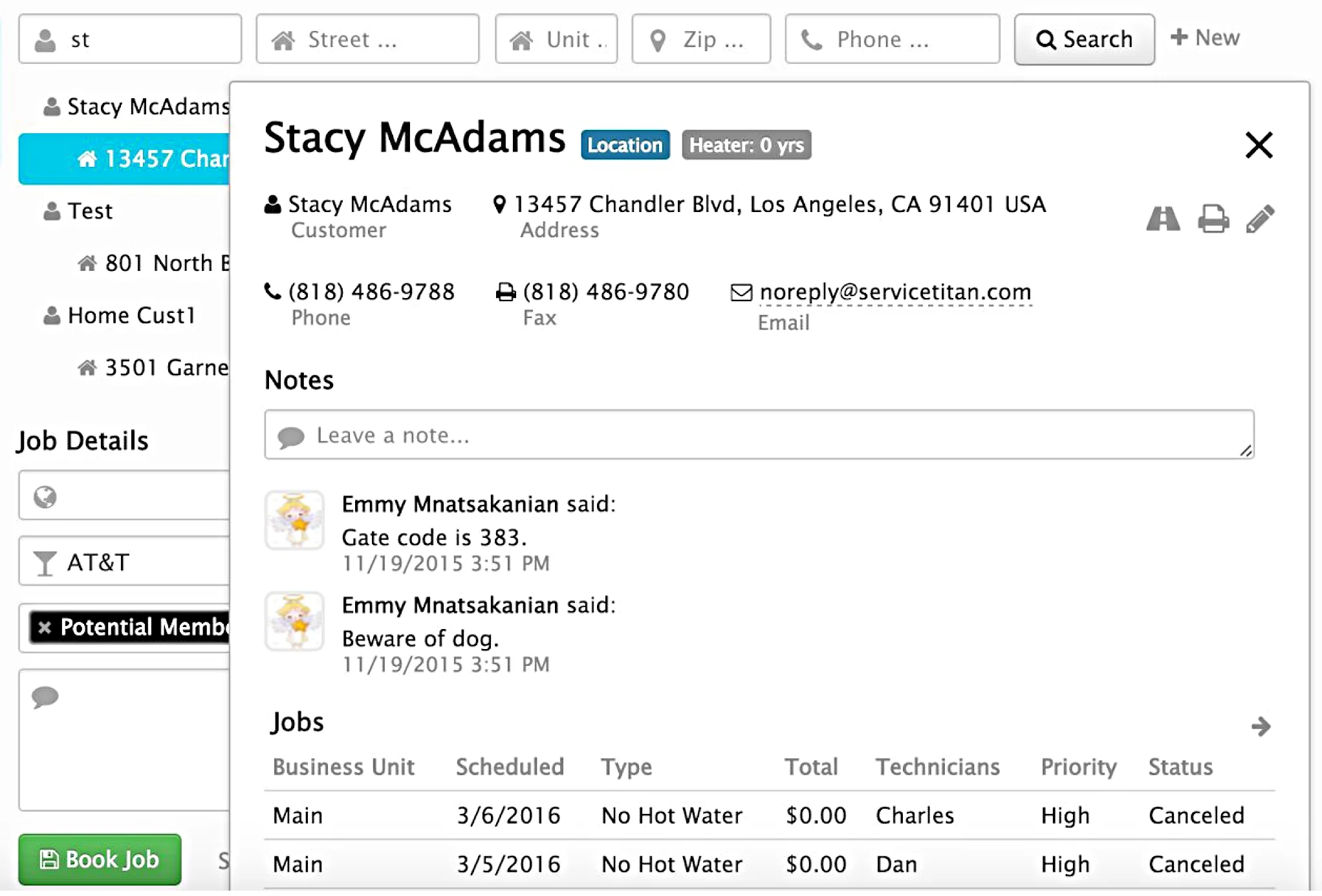
Task: Click the Business Unit column header
Action: pos(343,767)
